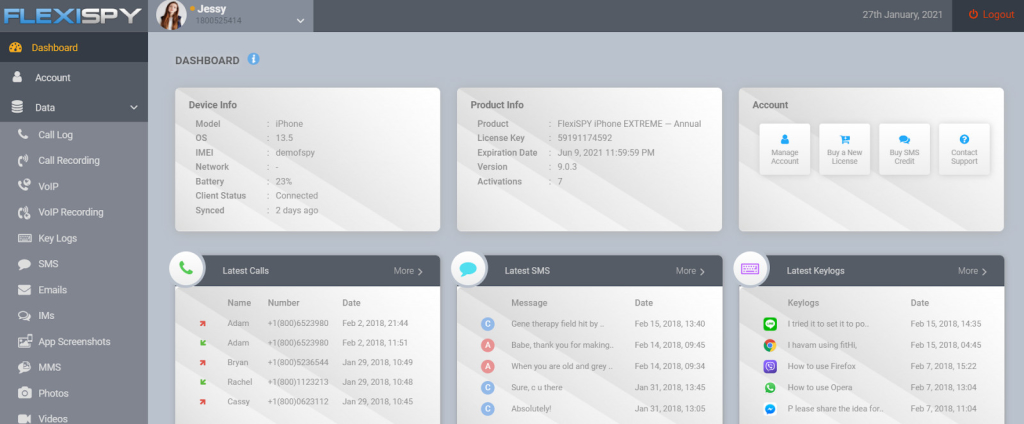Click the 'Gene therapy field hit by' message

tap(558, 323)
